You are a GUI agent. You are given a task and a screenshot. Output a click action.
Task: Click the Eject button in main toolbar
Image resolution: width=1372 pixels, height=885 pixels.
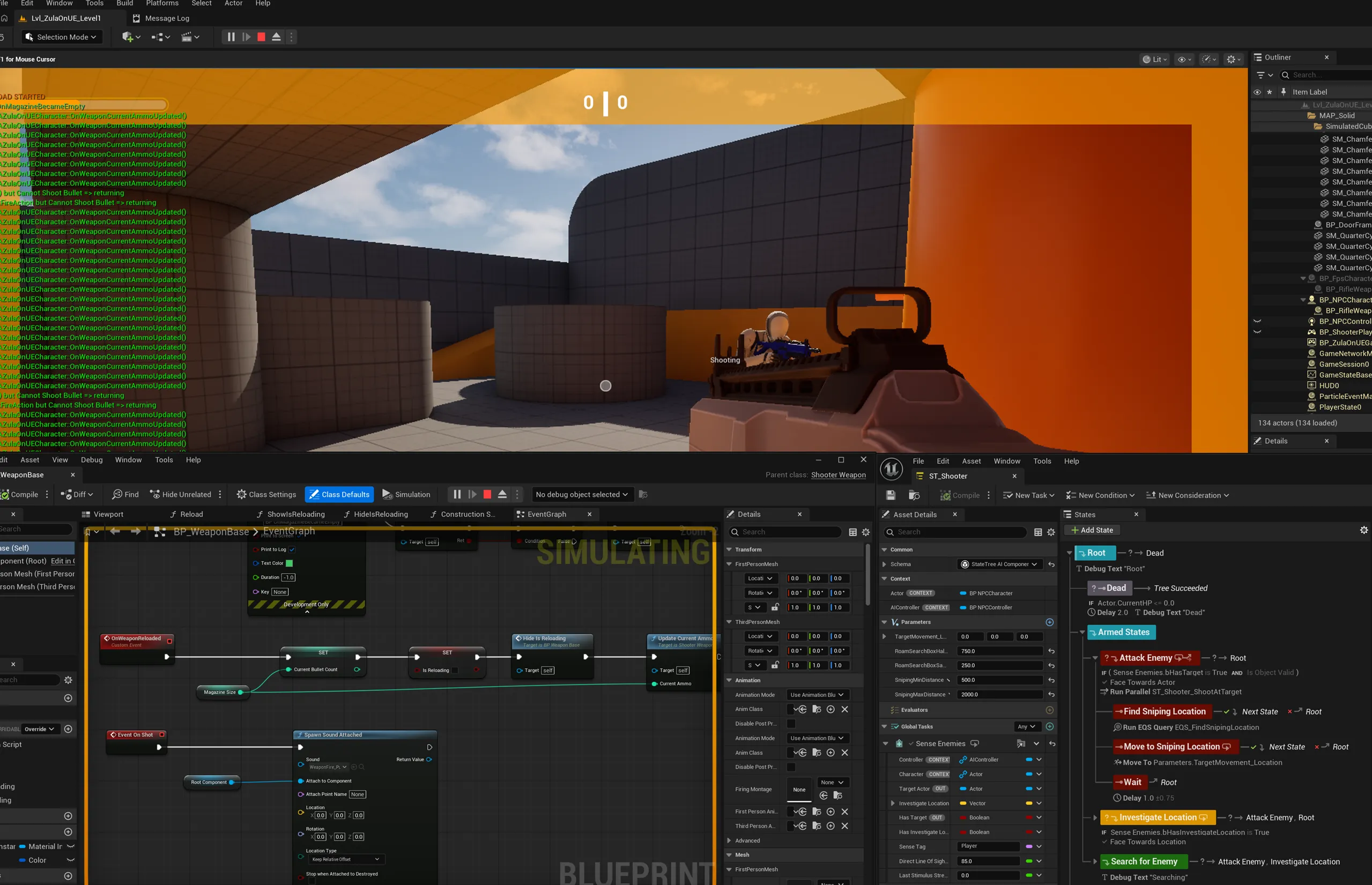point(277,37)
